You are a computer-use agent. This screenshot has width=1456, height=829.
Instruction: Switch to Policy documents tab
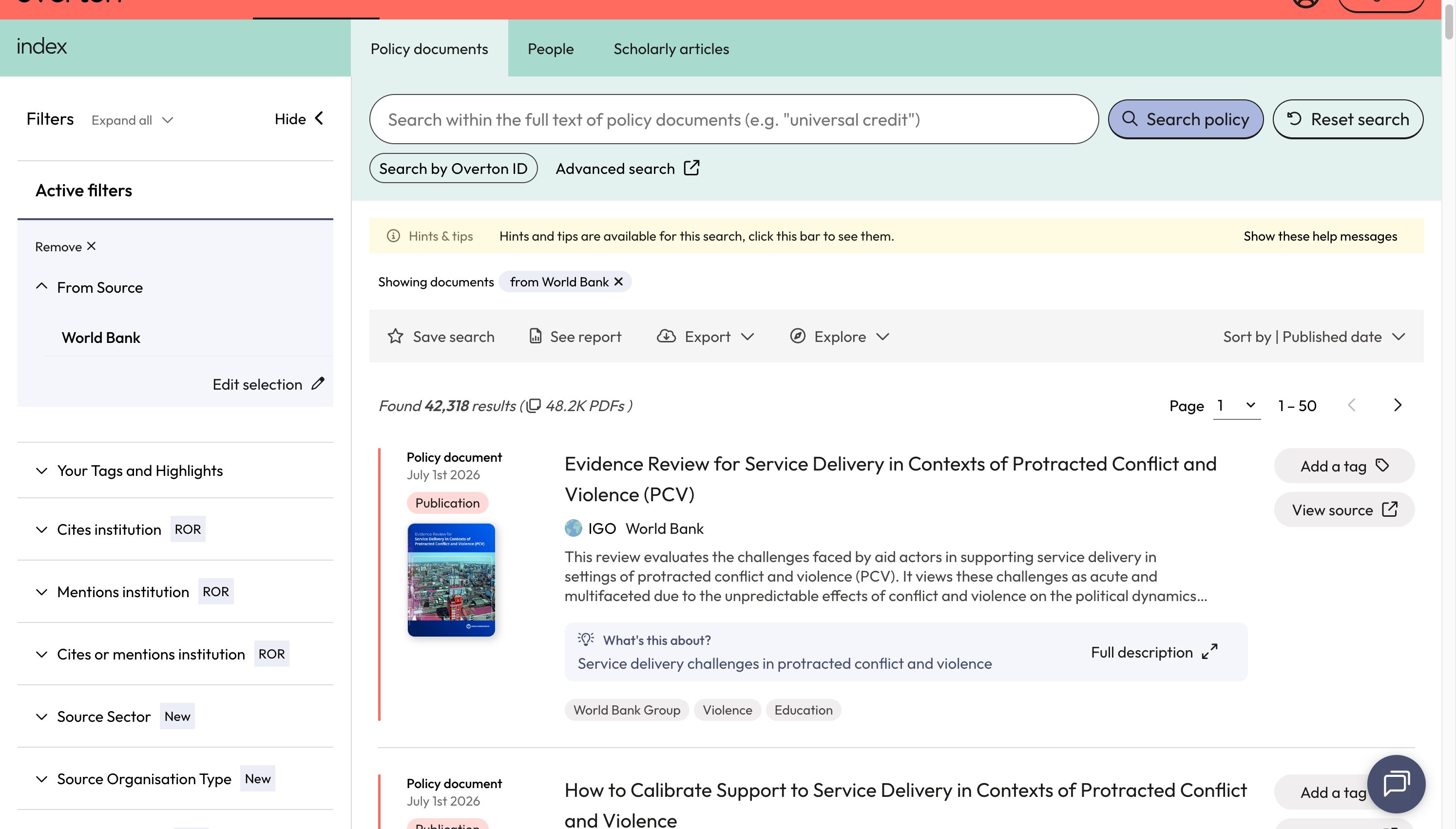coord(429,48)
